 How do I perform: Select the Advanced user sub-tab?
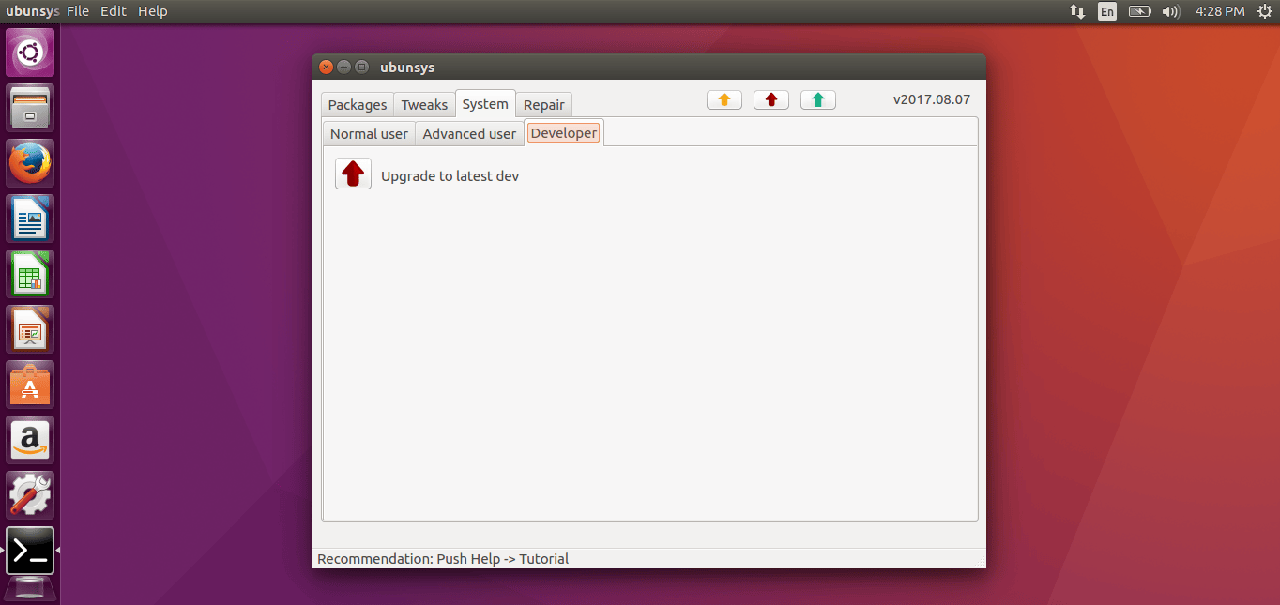click(x=469, y=134)
